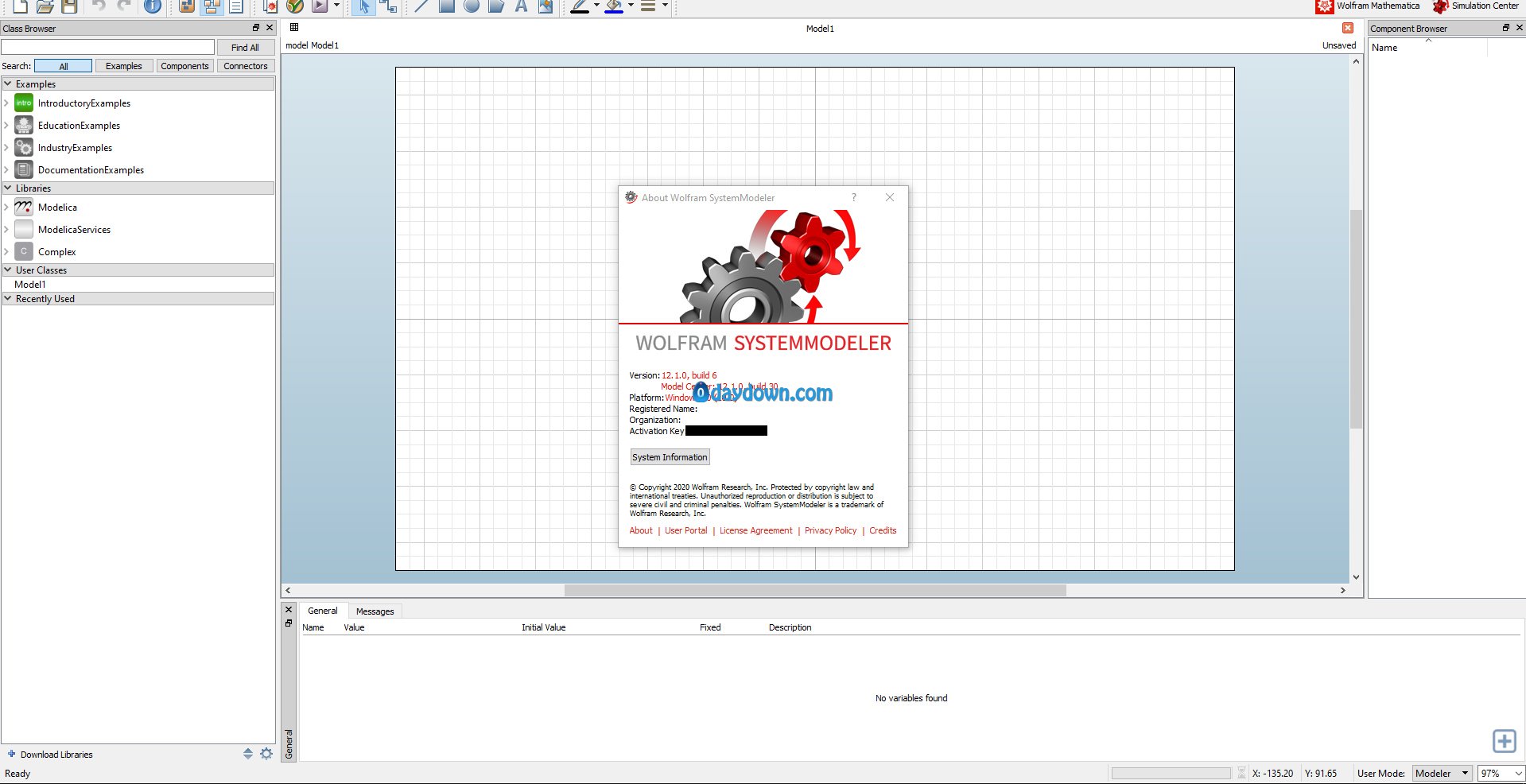
Task: Select the IndustryExamples gear icon
Action: pos(24,148)
